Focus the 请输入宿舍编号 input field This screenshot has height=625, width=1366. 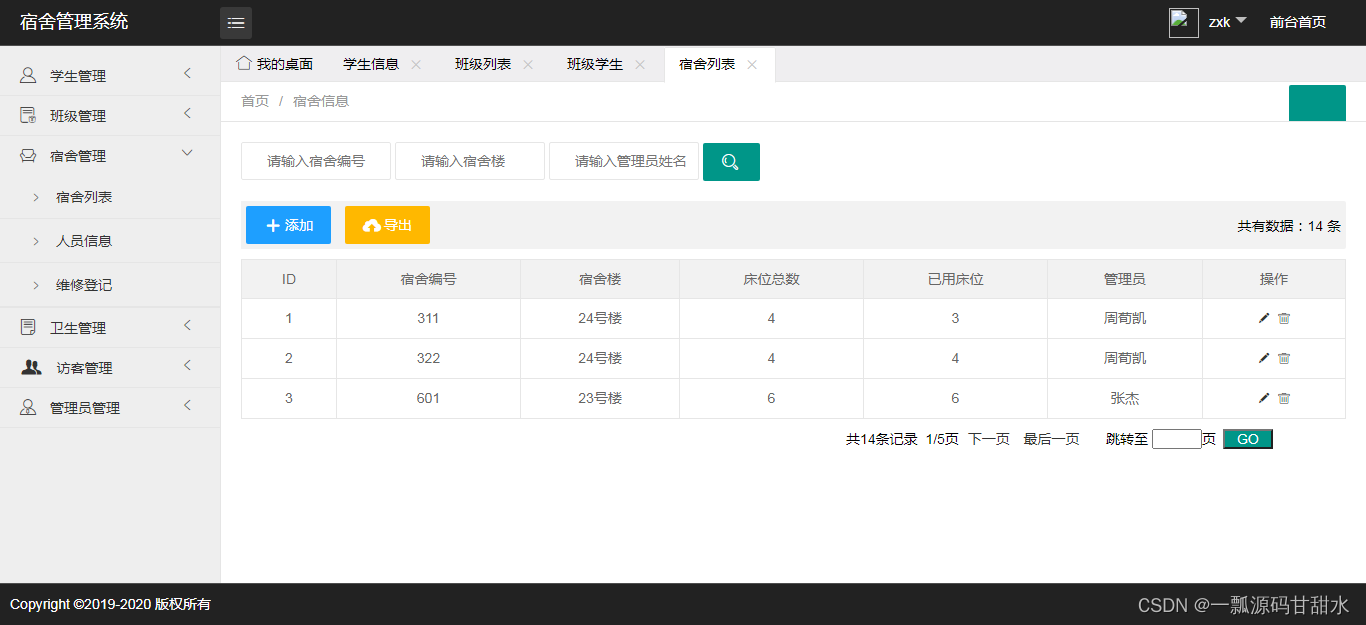tap(316, 161)
